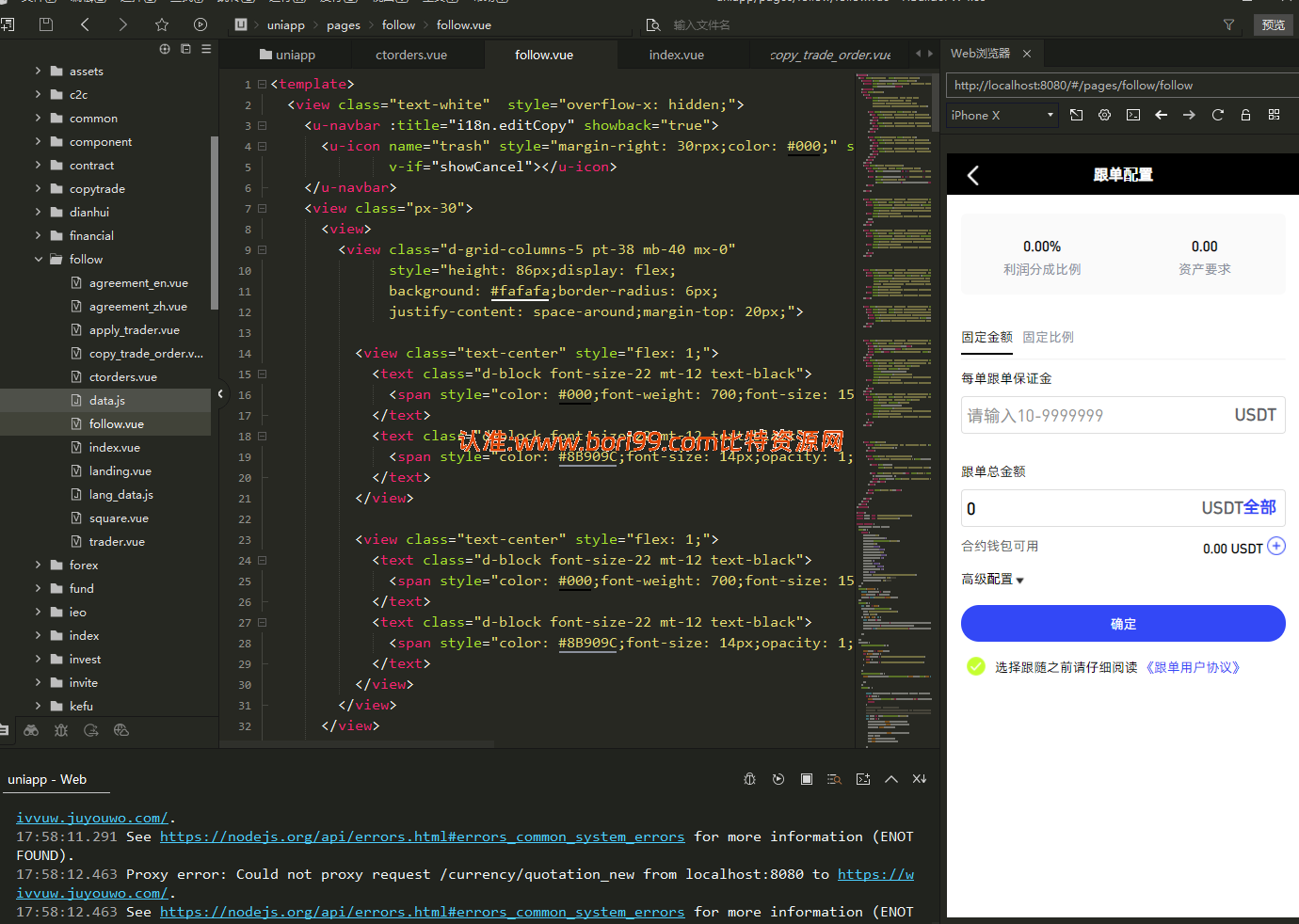Click the 预览 button
Viewport: 1299px width, 924px height.
coord(1273,24)
